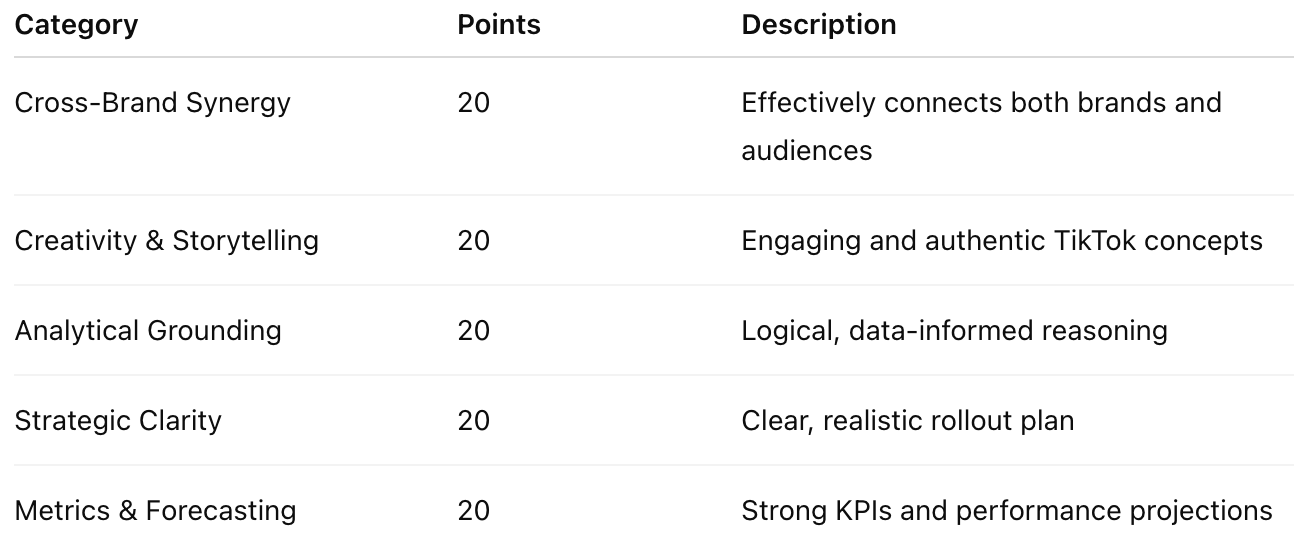Screen dimensions: 1308x548
Task: Click the word 'TikTok' in the description column
Action: [x=1098, y=241]
